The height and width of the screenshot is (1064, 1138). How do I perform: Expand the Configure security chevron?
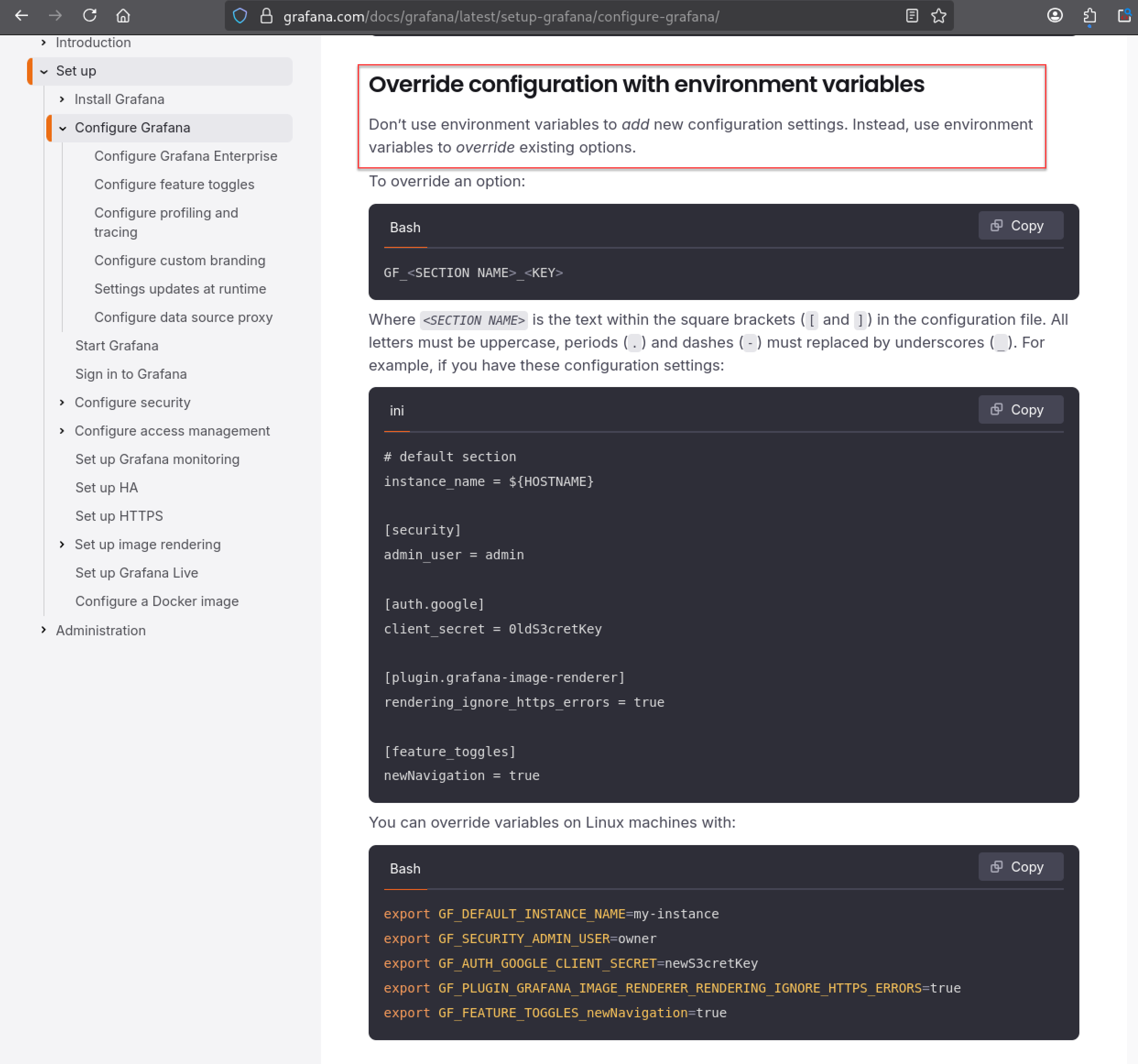62,403
